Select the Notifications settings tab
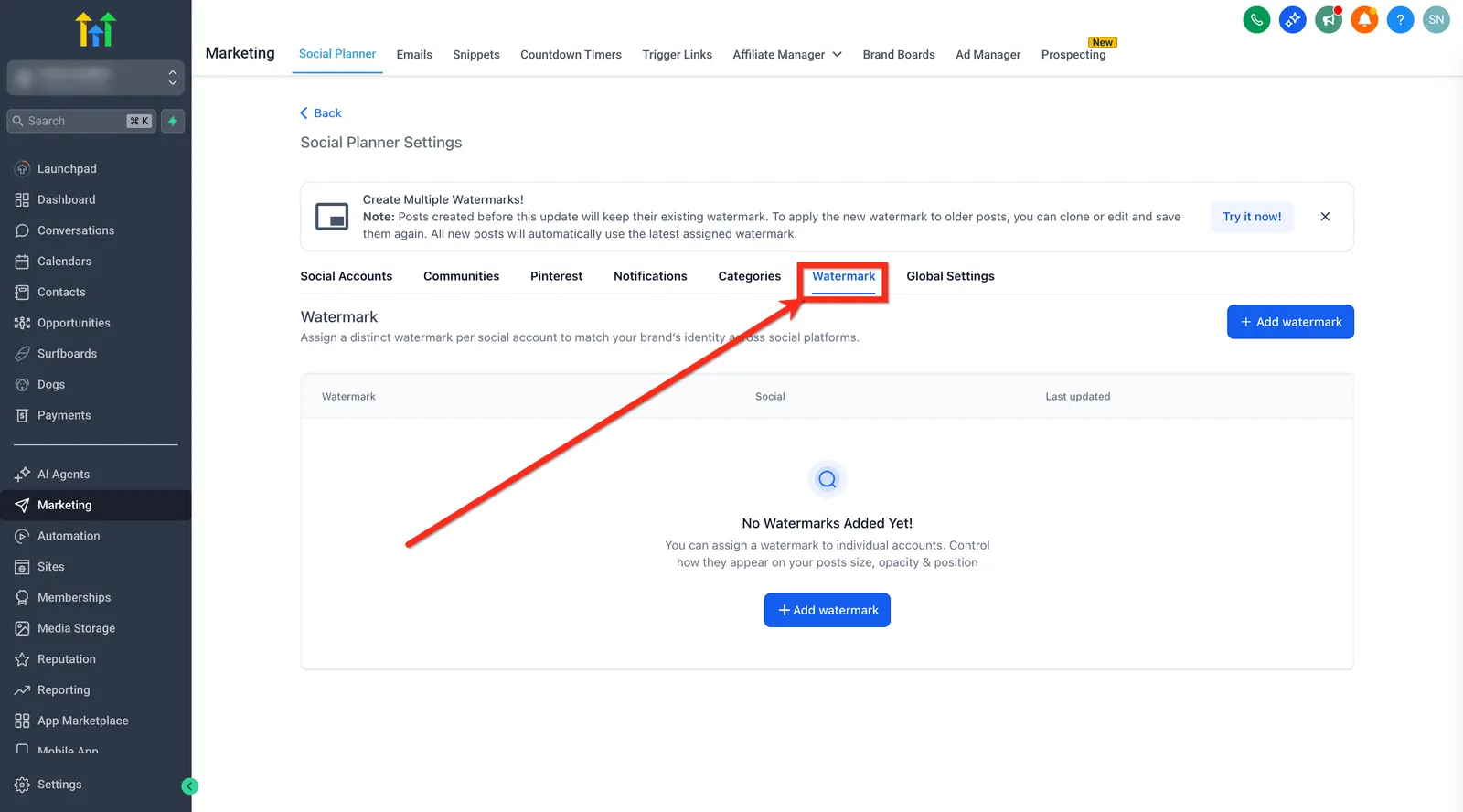This screenshot has width=1463, height=812. [x=650, y=276]
